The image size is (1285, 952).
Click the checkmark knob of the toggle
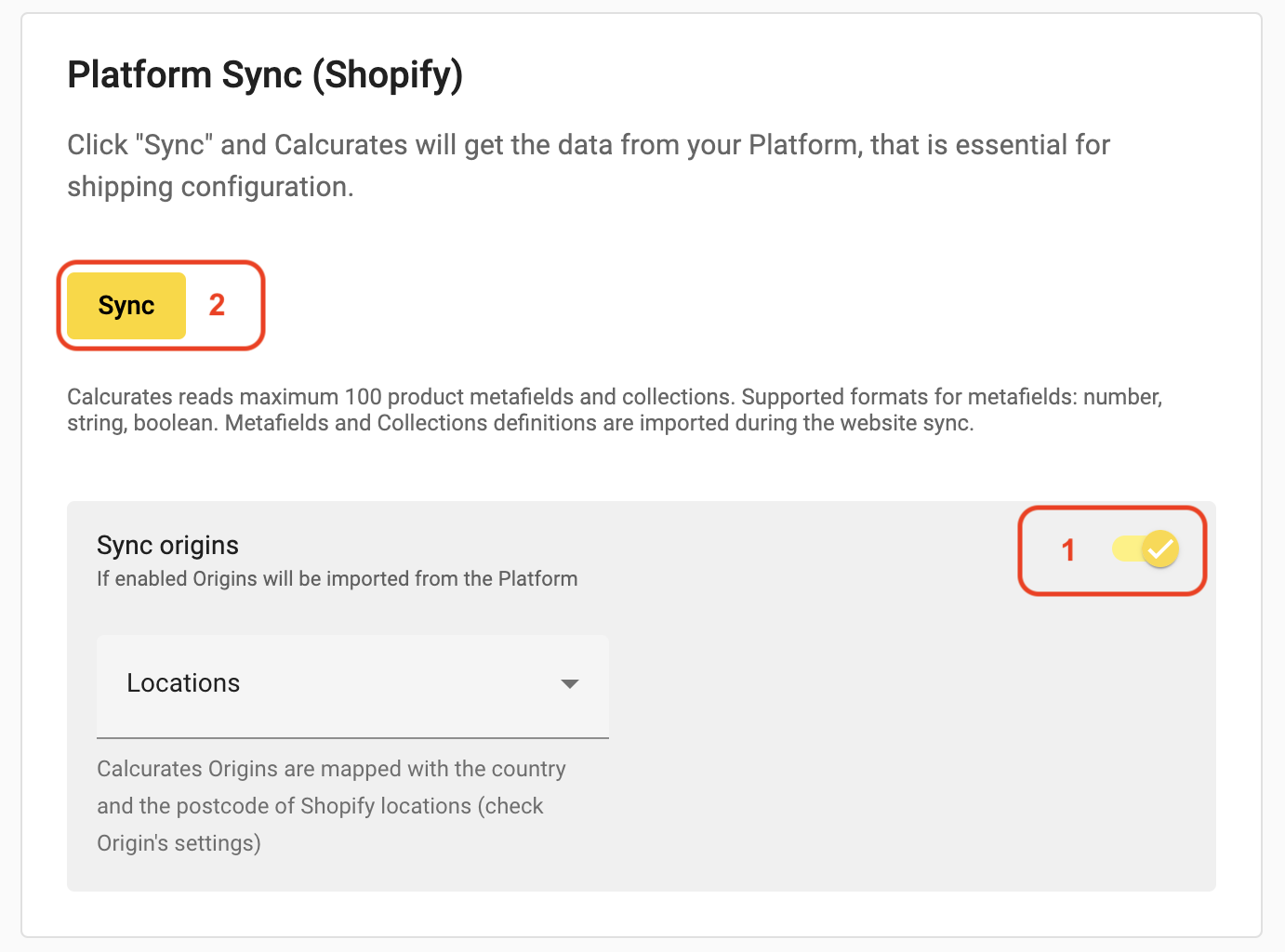click(1160, 549)
